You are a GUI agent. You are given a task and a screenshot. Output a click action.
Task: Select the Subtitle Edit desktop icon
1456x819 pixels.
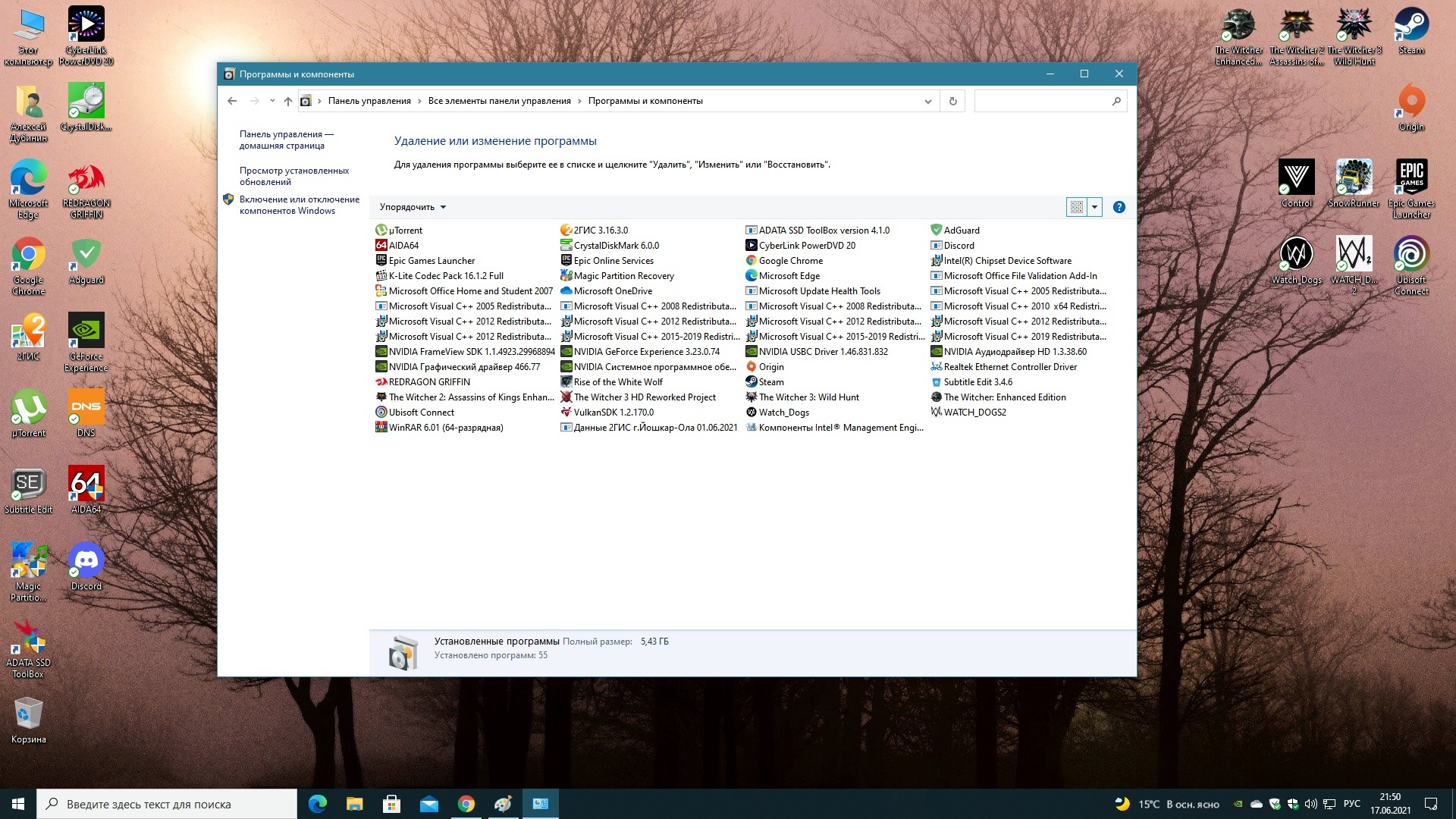point(29,491)
